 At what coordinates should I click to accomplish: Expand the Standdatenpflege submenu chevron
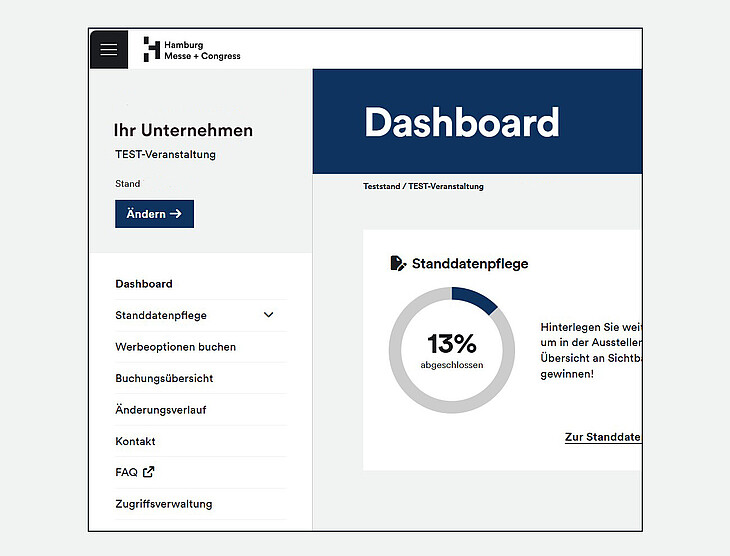268,315
